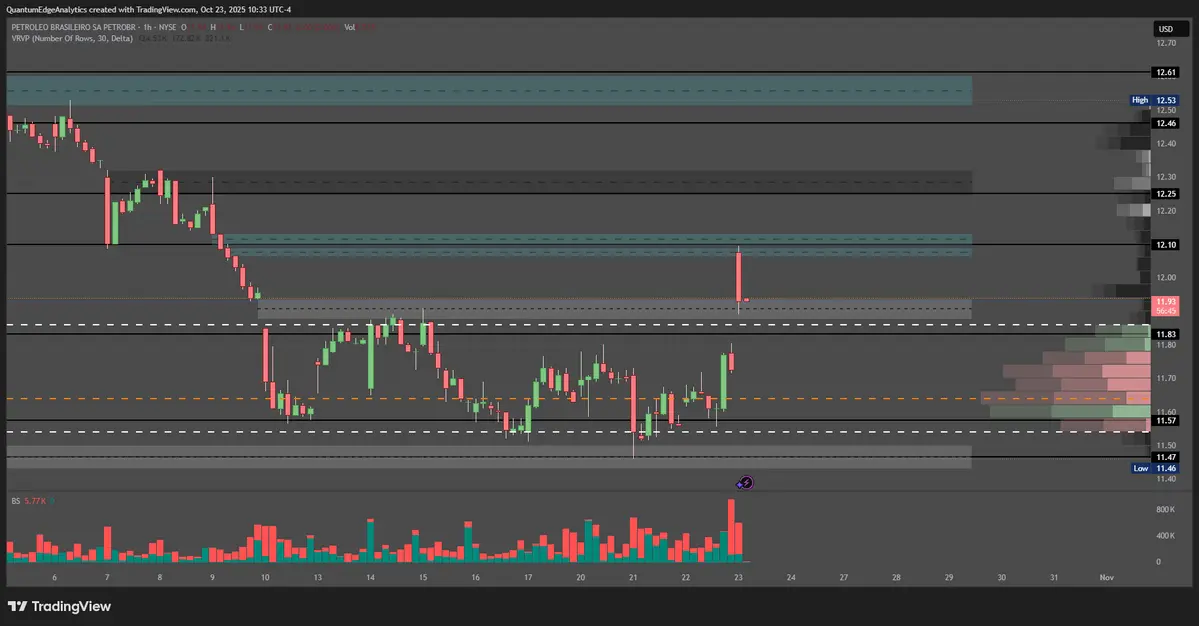Click date label 23 on time axis

pos(738,578)
